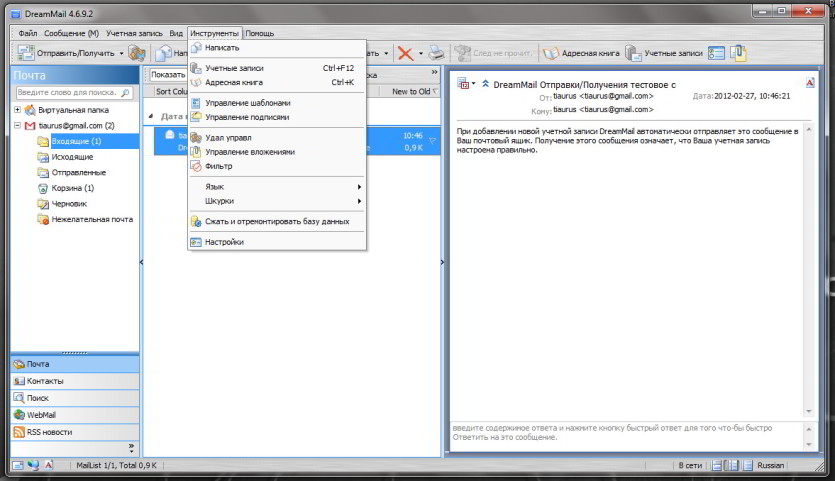Open Отправить/Получить dropdown arrow
Screen dimensions: 835x481
[x=121, y=53]
